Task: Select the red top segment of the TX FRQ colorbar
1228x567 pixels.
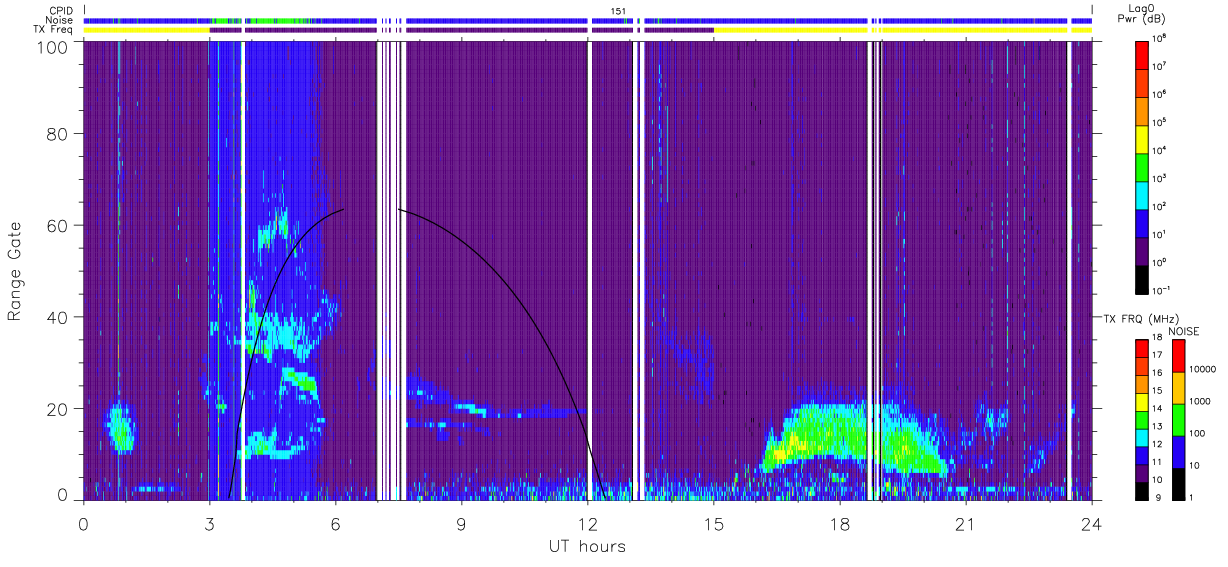Action: [1142, 347]
